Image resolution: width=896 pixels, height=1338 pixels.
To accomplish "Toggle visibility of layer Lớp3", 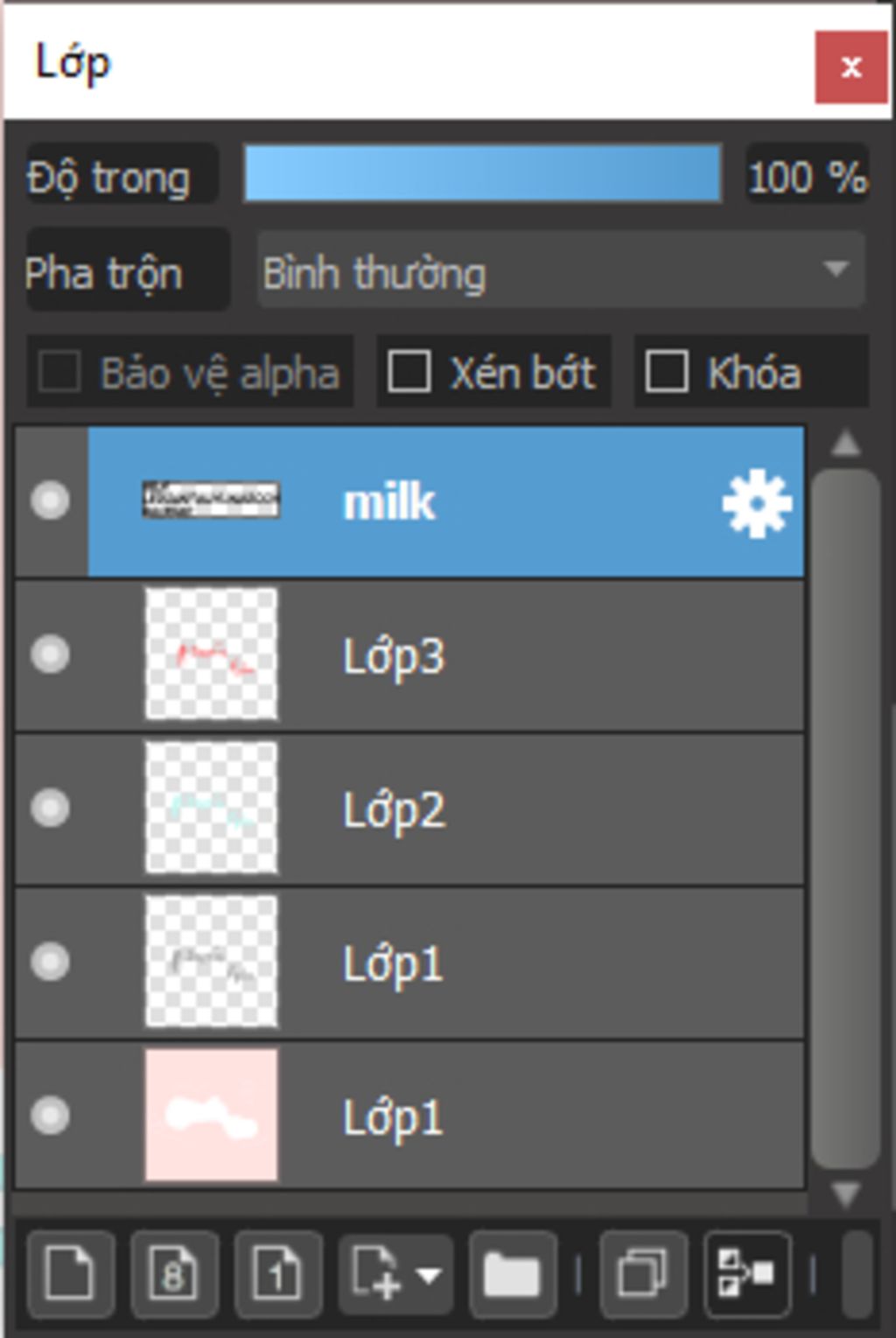I will (50, 655).
